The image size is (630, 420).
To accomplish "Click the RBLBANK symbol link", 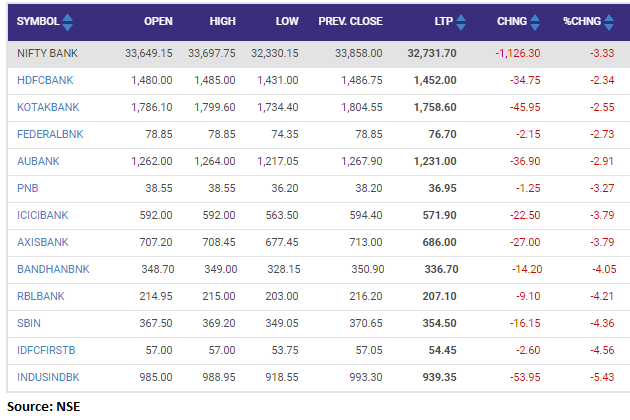I will [41, 297].
